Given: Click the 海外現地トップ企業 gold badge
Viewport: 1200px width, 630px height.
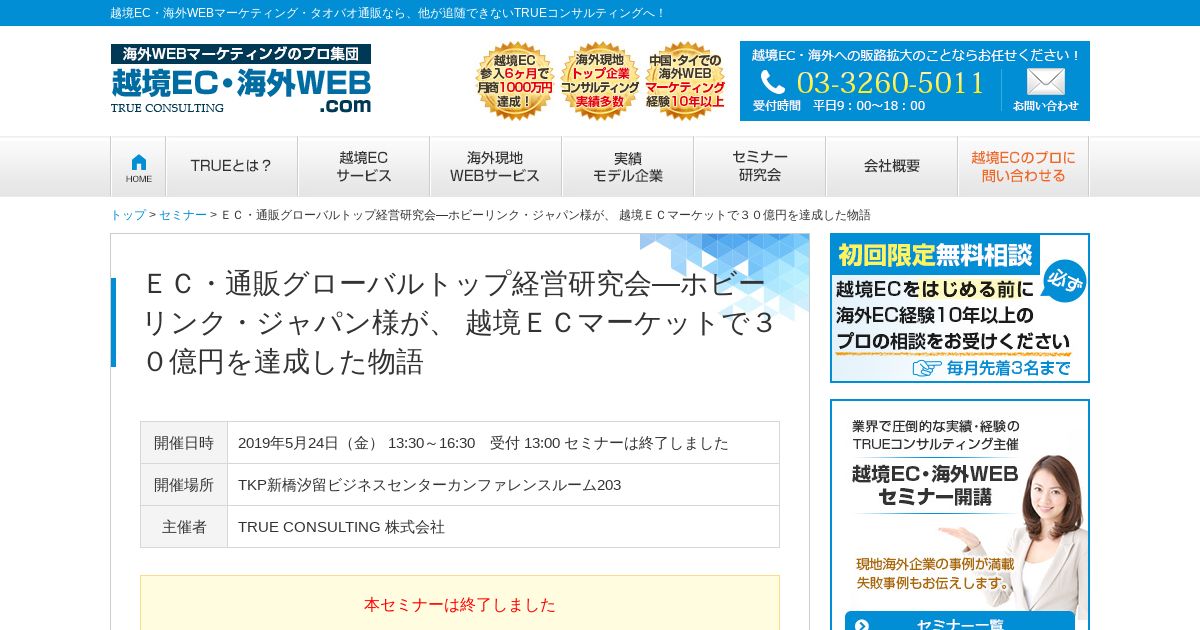Looking at the screenshot, I should 600,81.
